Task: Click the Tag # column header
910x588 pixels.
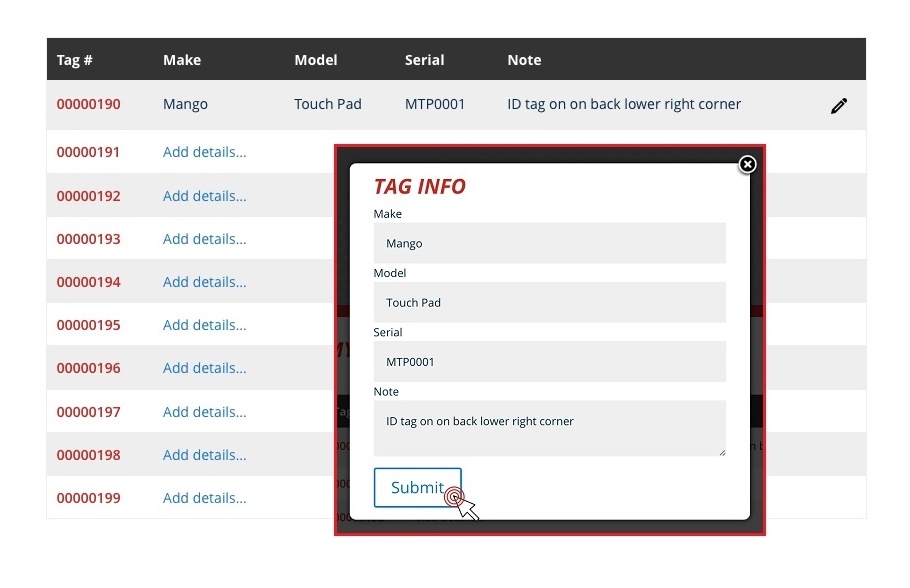Action: [75, 60]
